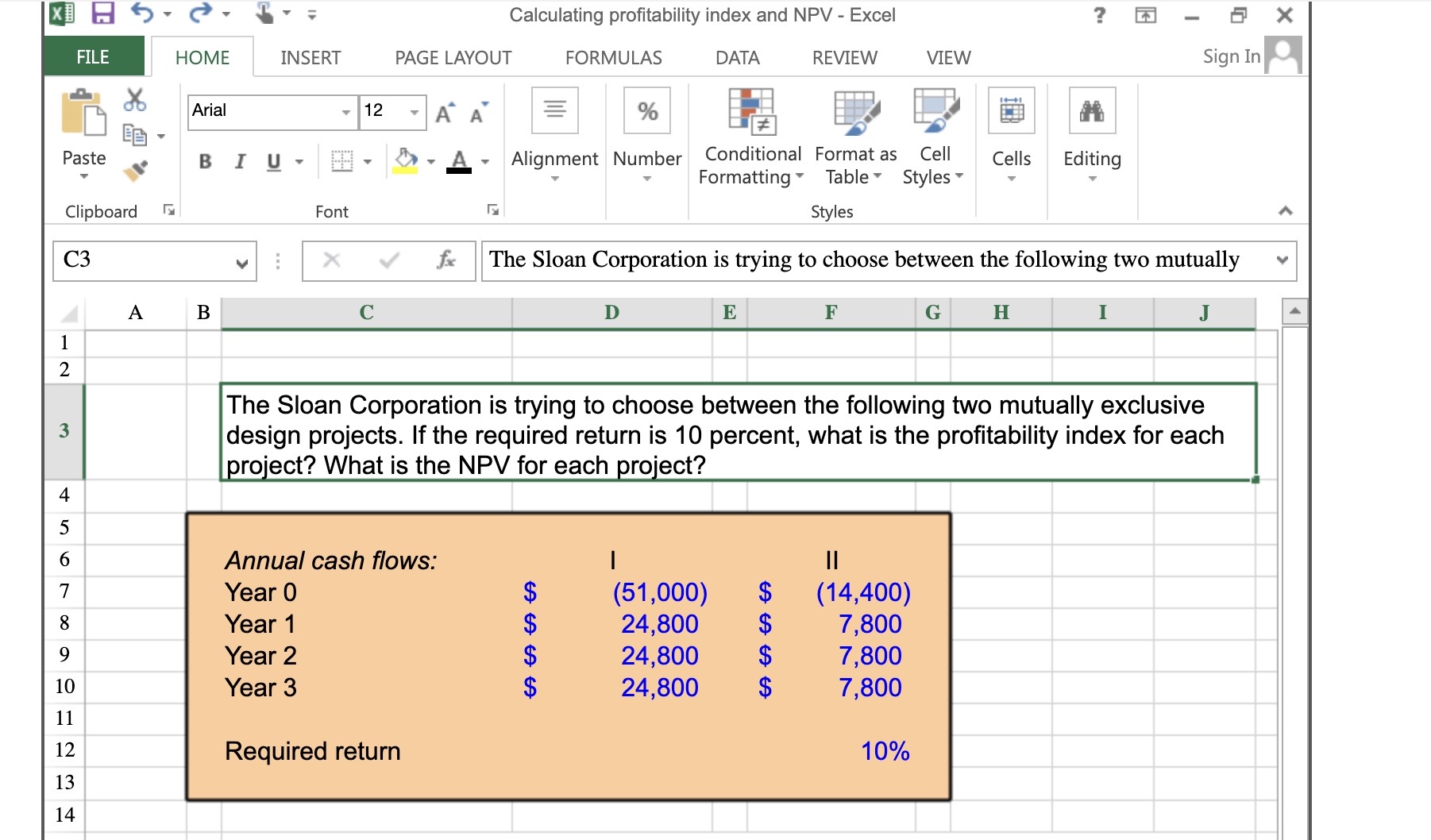
Task: Open the Font Size dropdown
Action: click(415, 113)
